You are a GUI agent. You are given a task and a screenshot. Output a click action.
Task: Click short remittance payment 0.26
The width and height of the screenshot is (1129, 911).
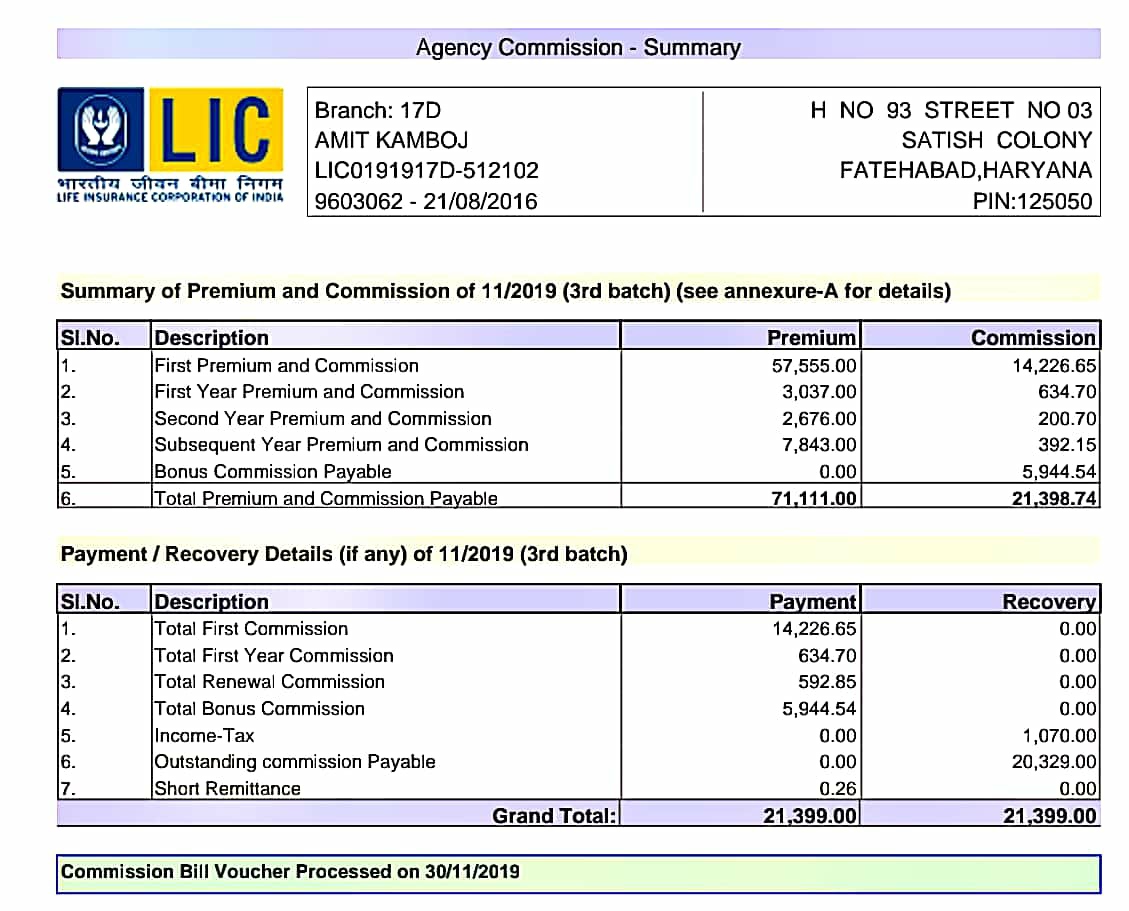[837, 789]
